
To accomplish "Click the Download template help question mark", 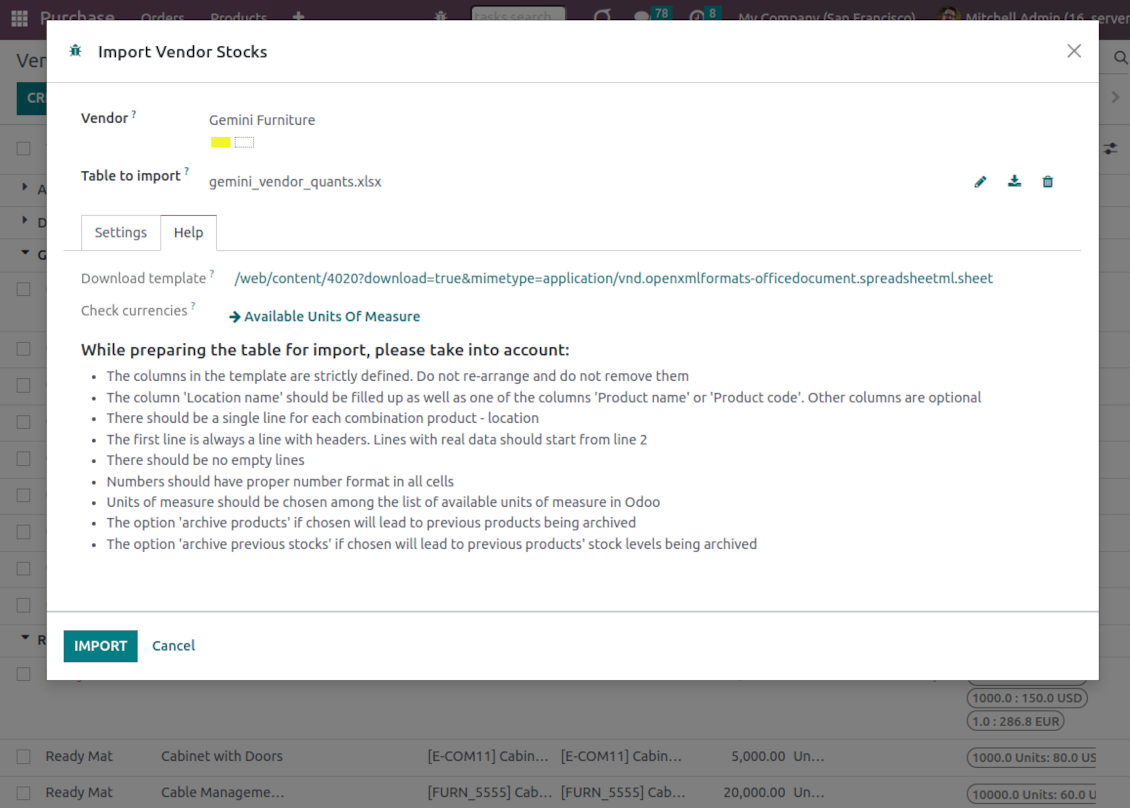I will (x=212, y=274).
